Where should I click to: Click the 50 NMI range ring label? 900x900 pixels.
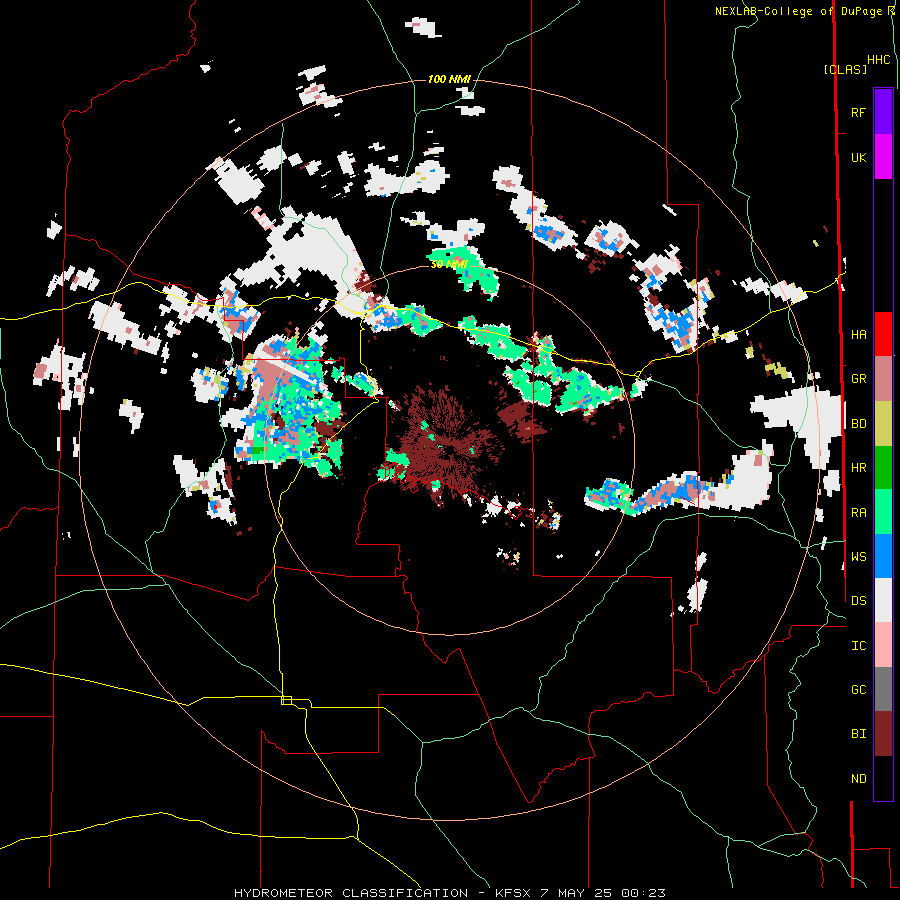(x=449, y=264)
